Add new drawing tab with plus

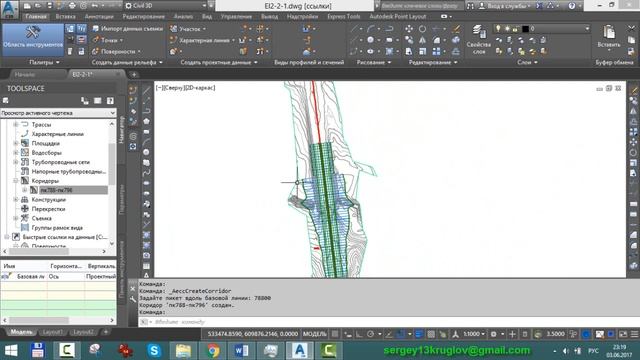point(134,74)
